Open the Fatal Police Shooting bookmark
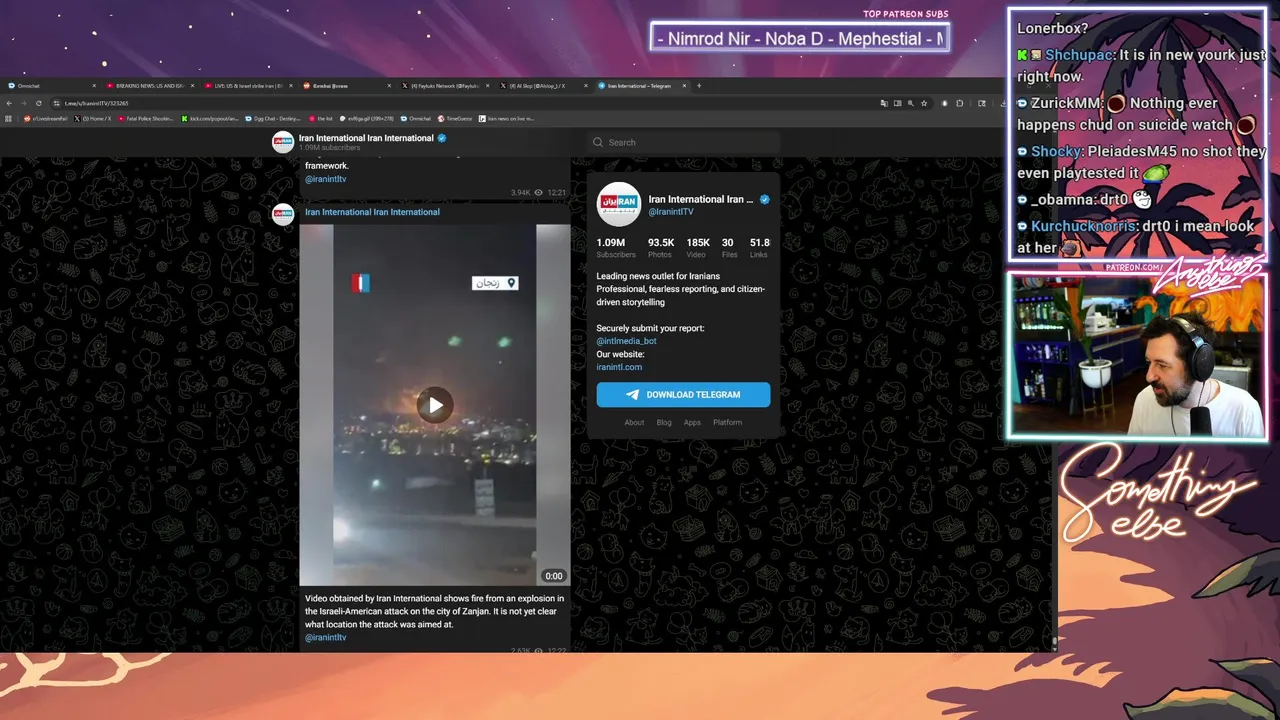1280x720 pixels. tap(146, 118)
